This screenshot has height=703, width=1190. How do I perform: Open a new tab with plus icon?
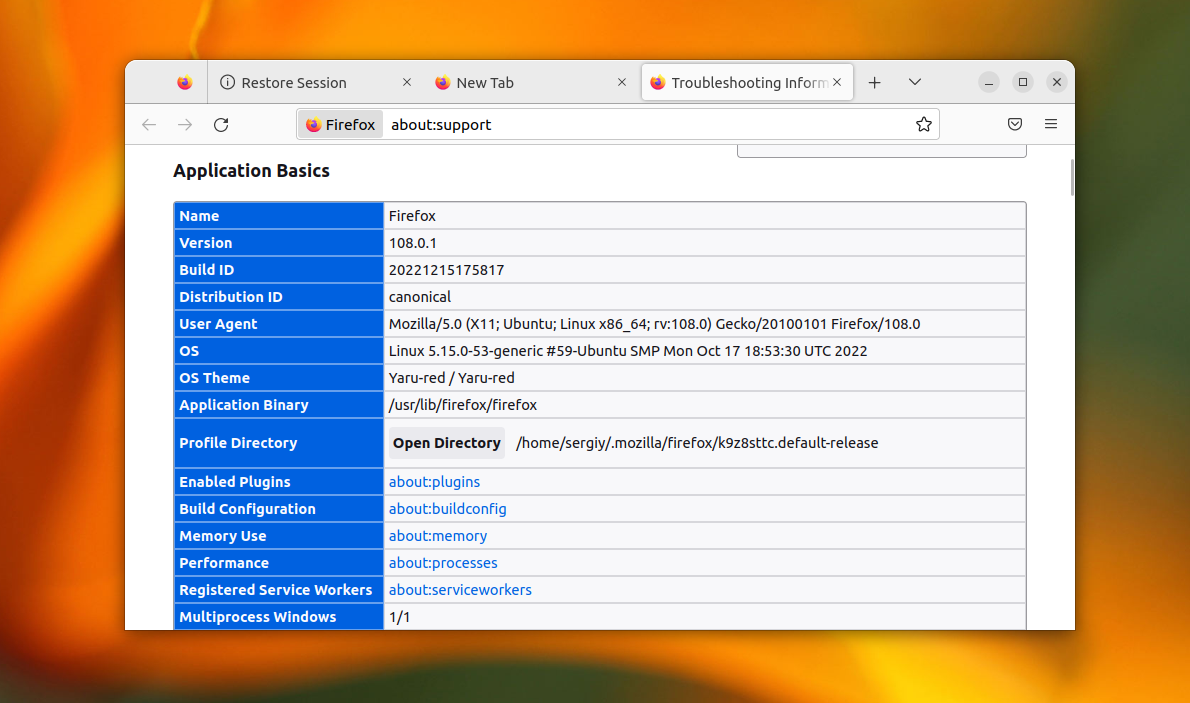tap(874, 83)
